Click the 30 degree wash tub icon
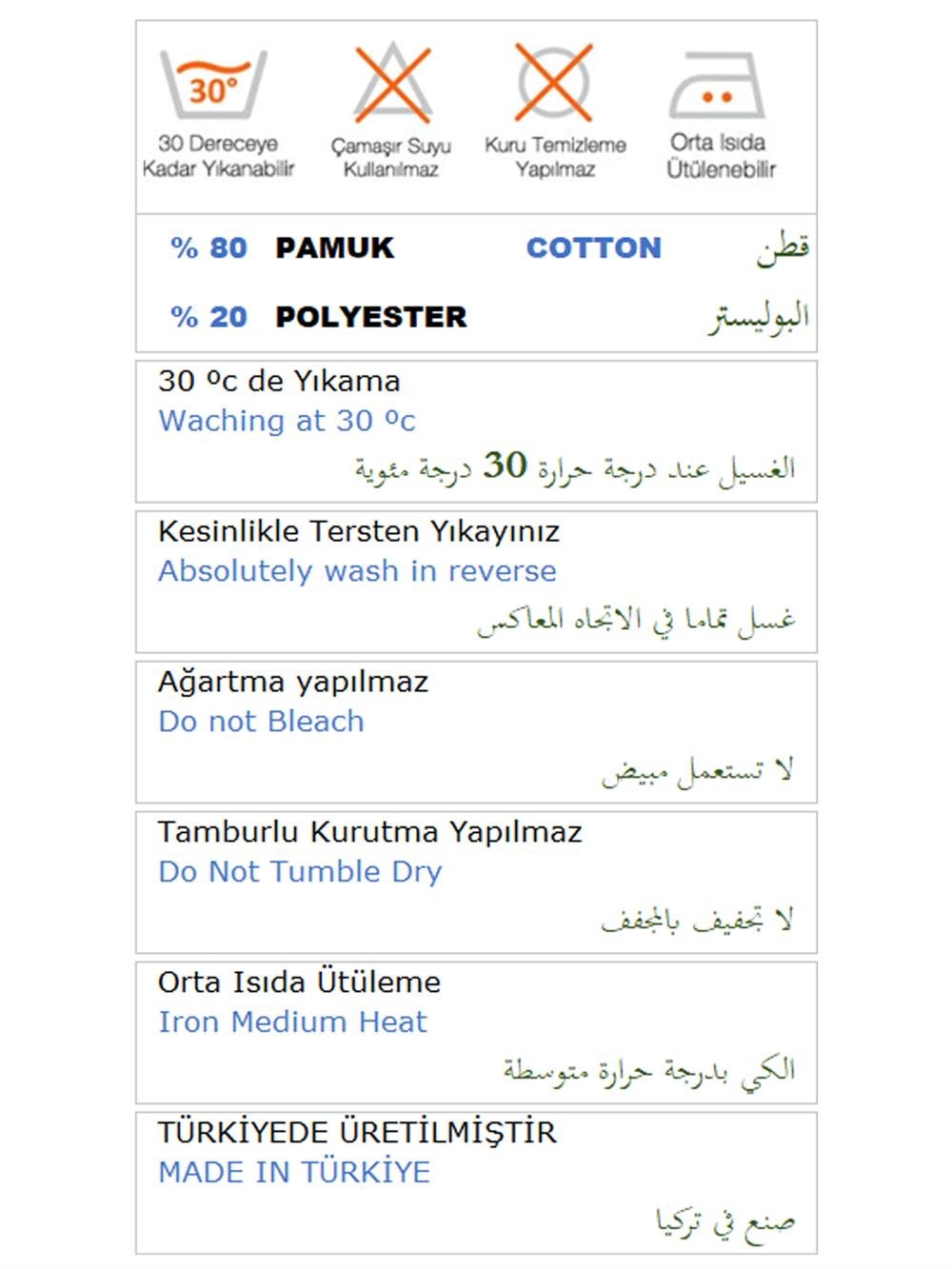 tap(213, 85)
